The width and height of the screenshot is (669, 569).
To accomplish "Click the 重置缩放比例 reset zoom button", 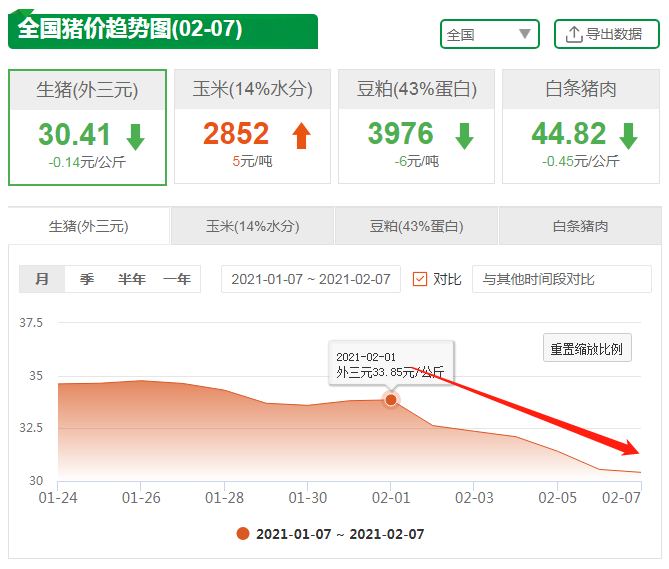I will pos(587,348).
